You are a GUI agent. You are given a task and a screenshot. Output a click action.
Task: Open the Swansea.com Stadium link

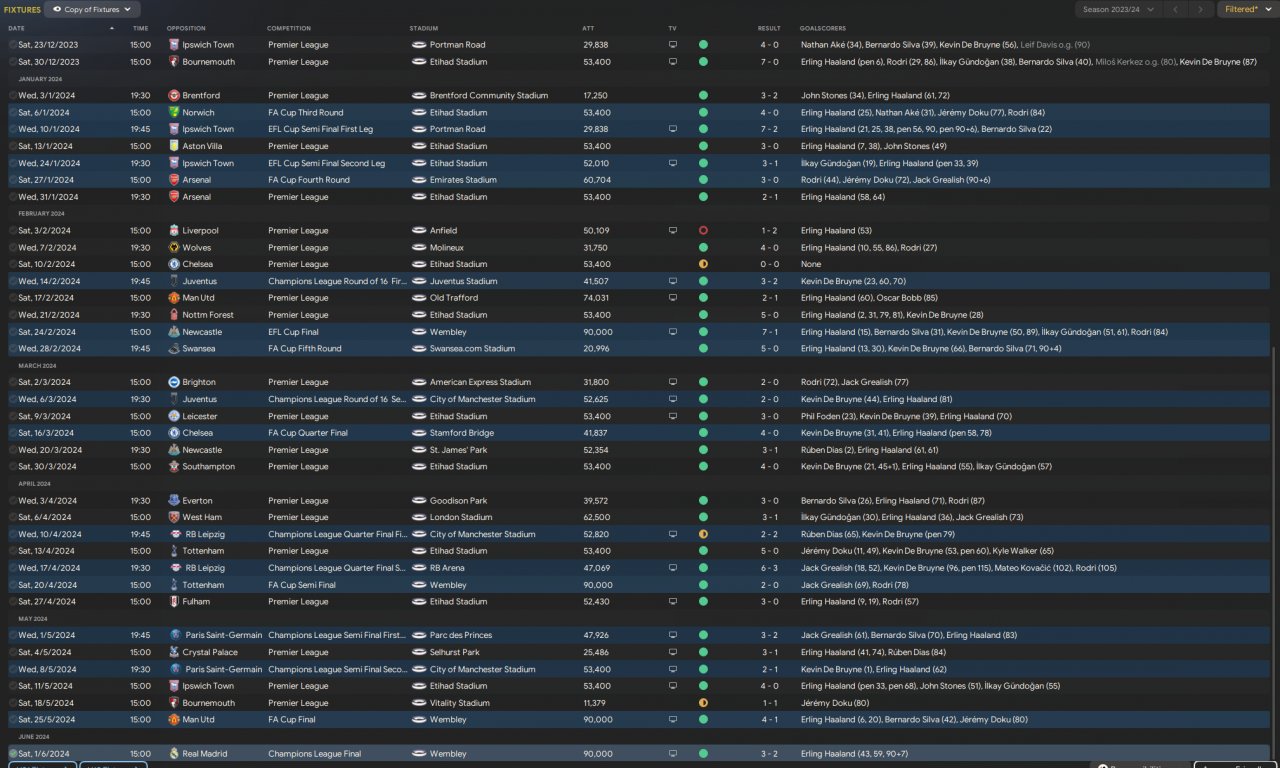click(472, 349)
